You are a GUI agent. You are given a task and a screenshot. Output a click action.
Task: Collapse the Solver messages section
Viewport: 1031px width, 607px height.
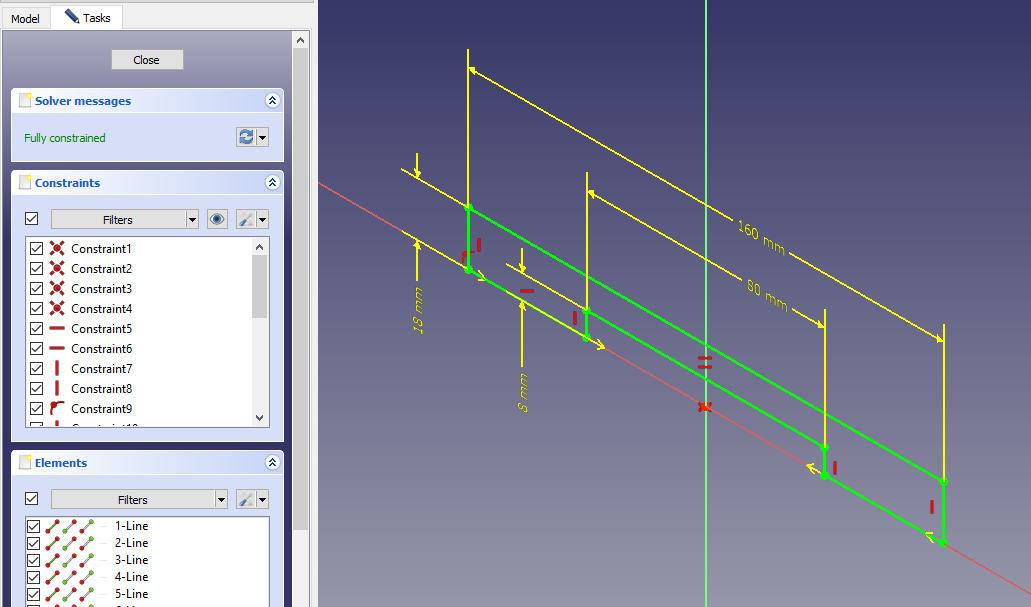click(x=272, y=101)
